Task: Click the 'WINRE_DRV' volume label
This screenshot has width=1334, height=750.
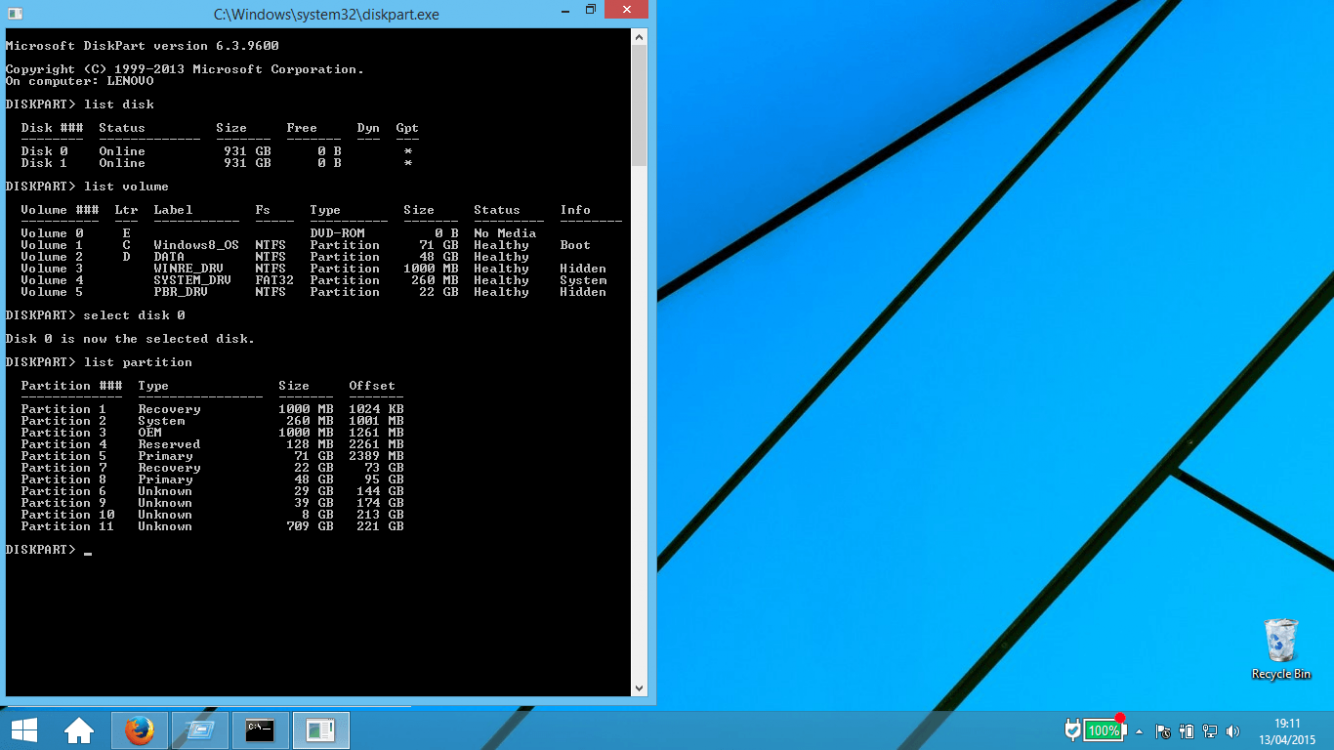Action: pos(188,268)
